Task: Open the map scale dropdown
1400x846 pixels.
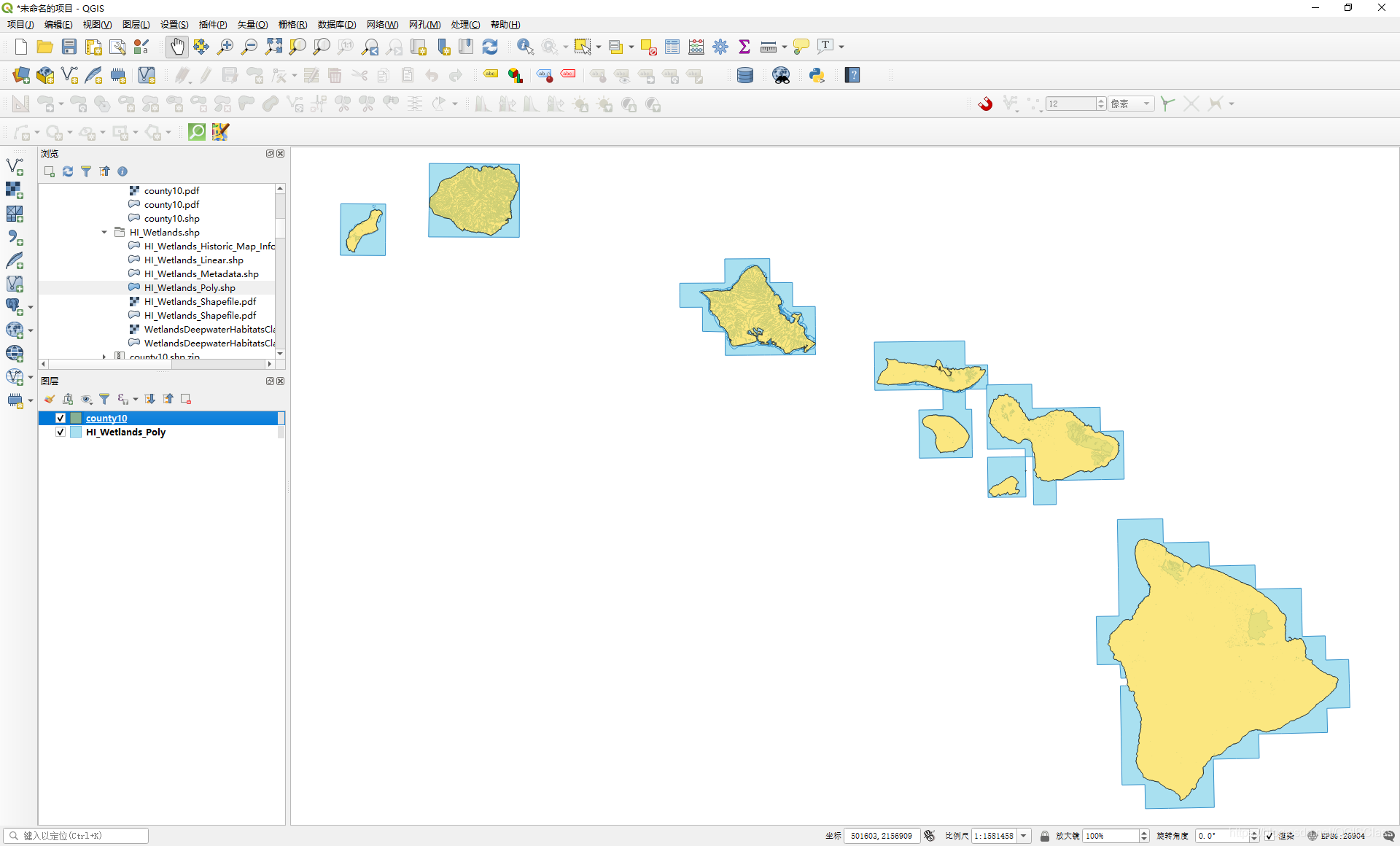Action: tap(1024, 836)
